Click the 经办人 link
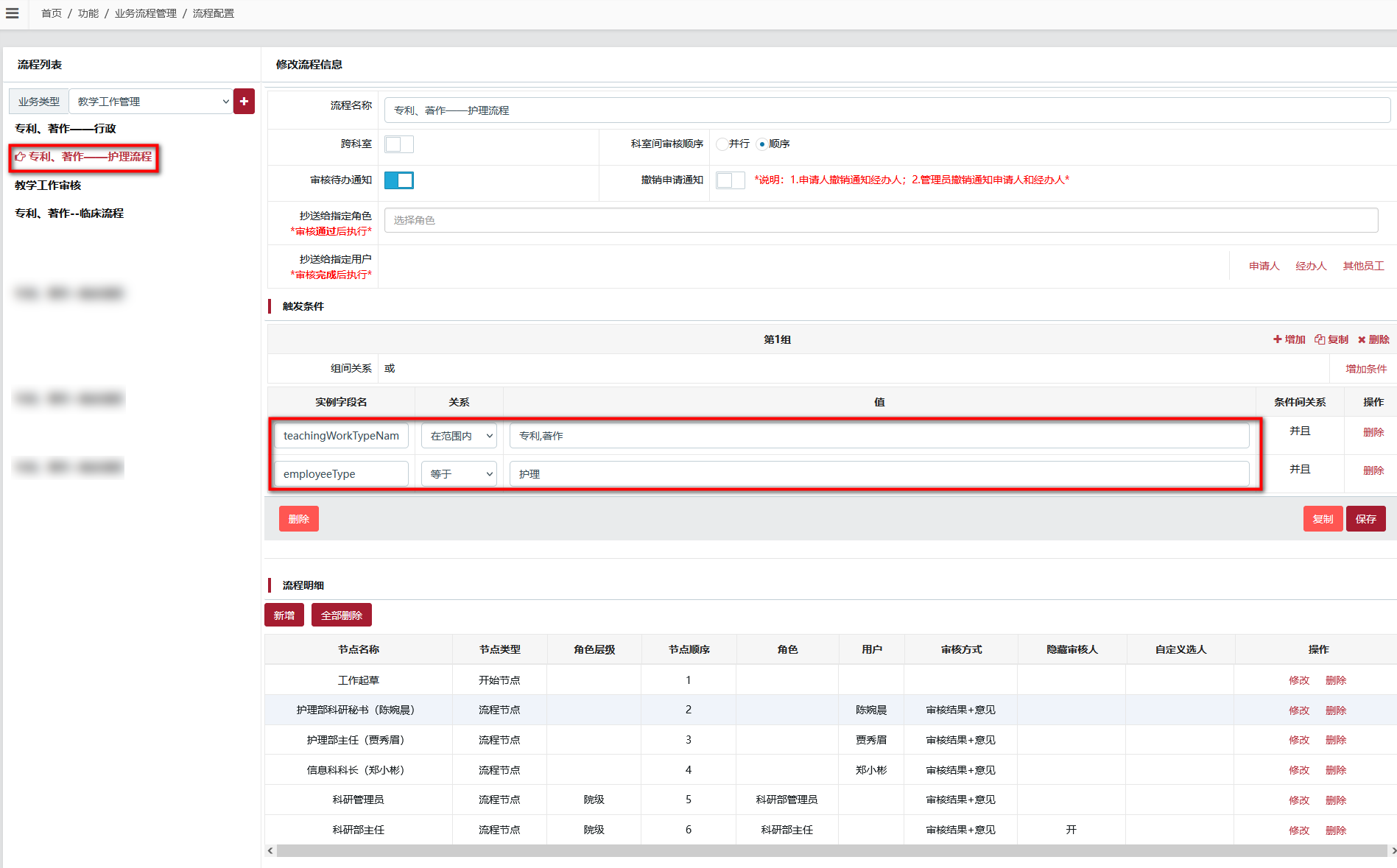The image size is (1397, 868). pos(1311,266)
